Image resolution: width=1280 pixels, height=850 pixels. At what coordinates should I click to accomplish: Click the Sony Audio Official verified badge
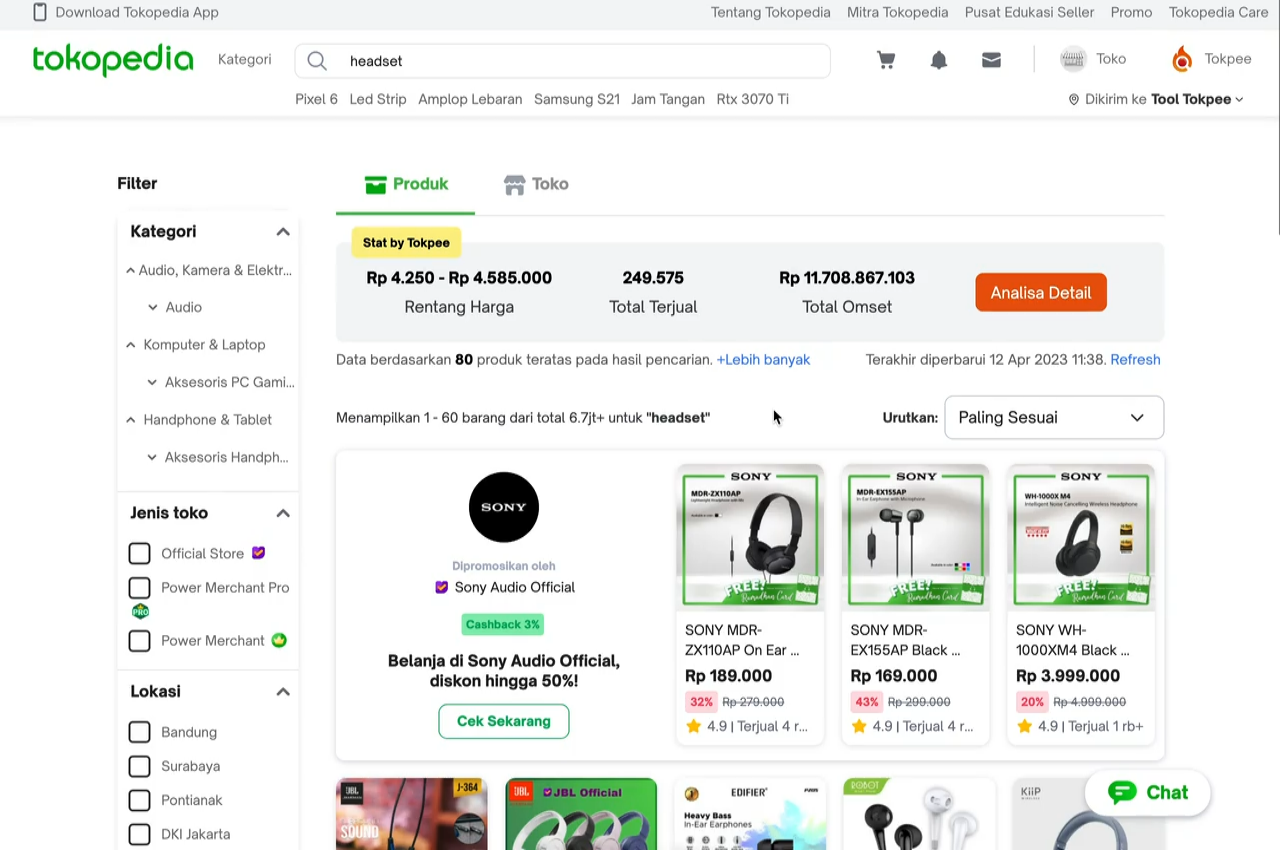point(441,587)
